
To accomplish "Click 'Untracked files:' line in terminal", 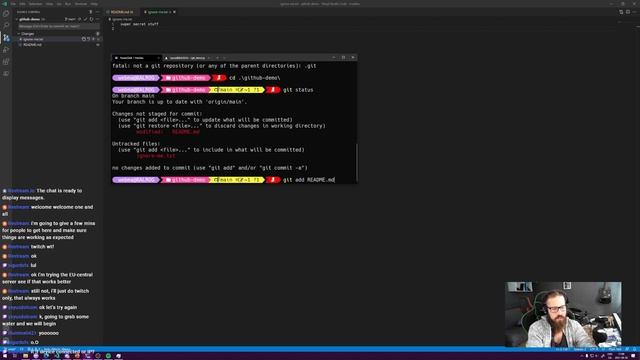I will click(136, 144).
